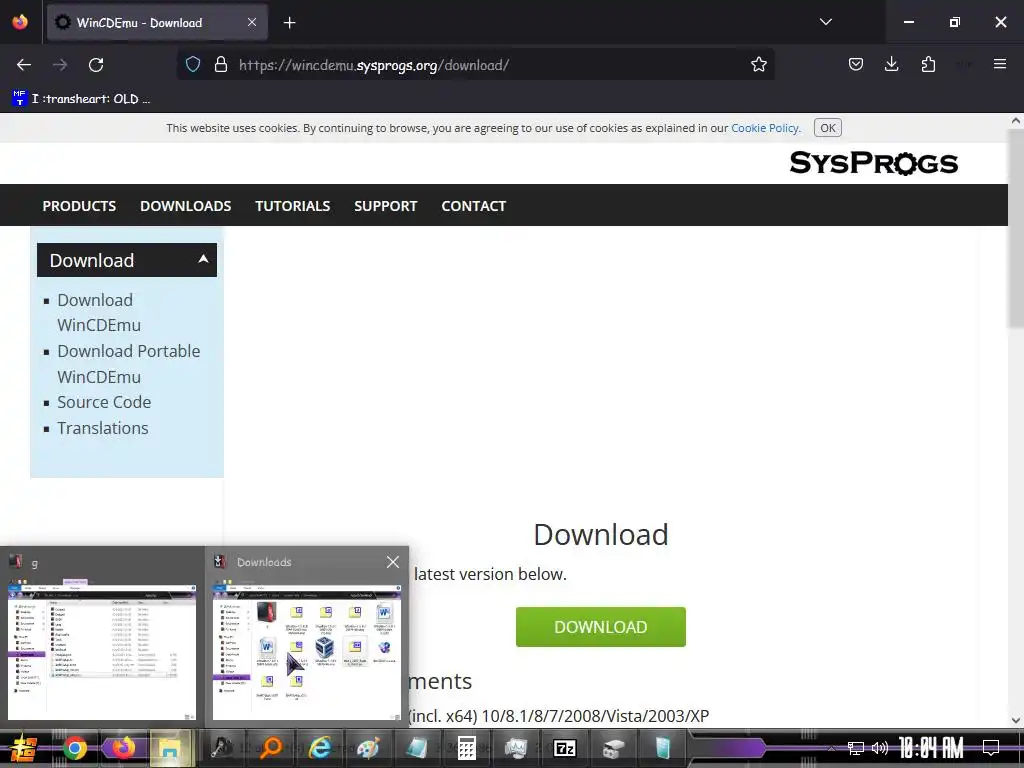
Task: Open the Cookie Policy link
Action: 765,128
